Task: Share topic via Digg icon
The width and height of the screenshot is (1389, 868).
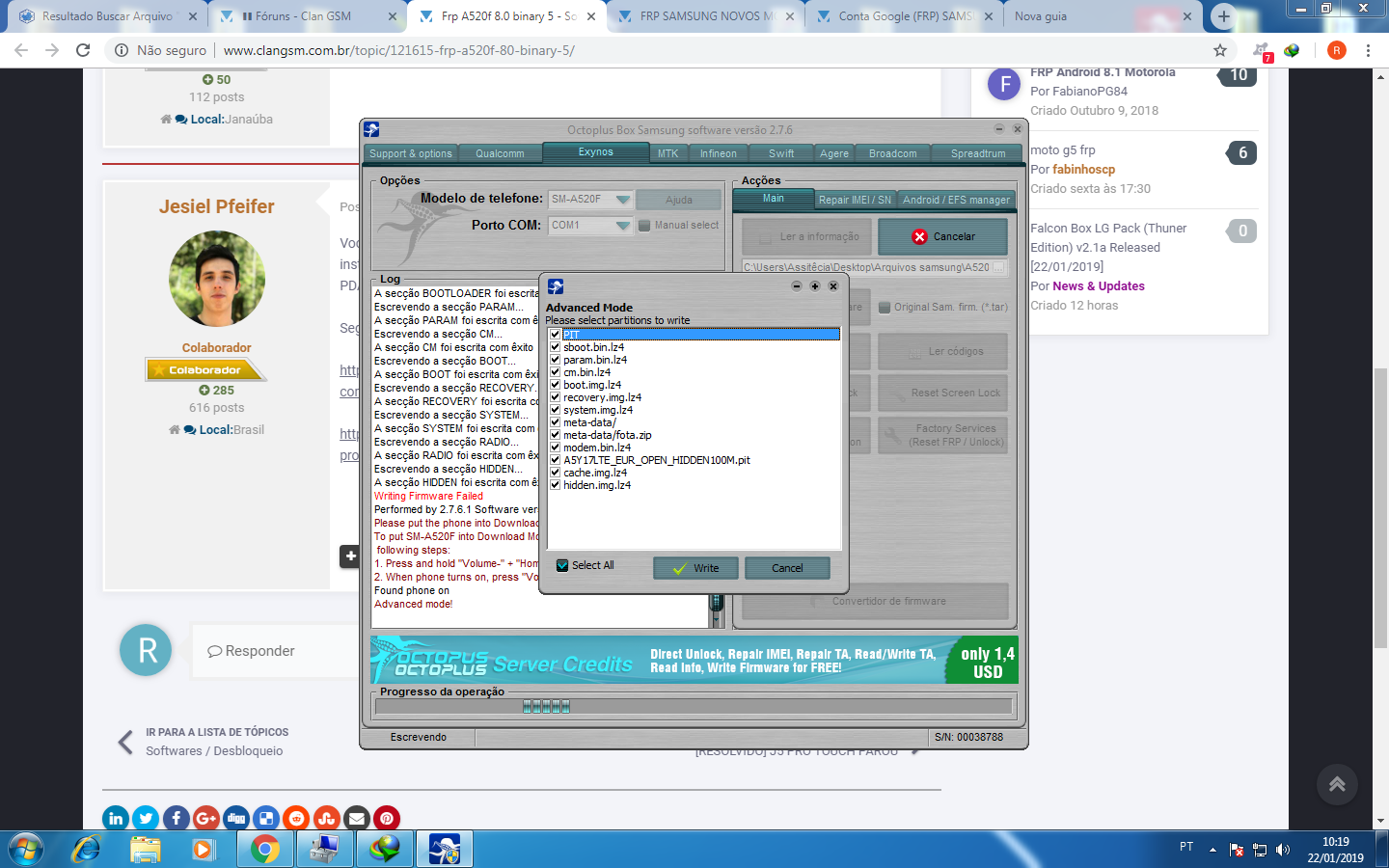Action: tap(236, 819)
